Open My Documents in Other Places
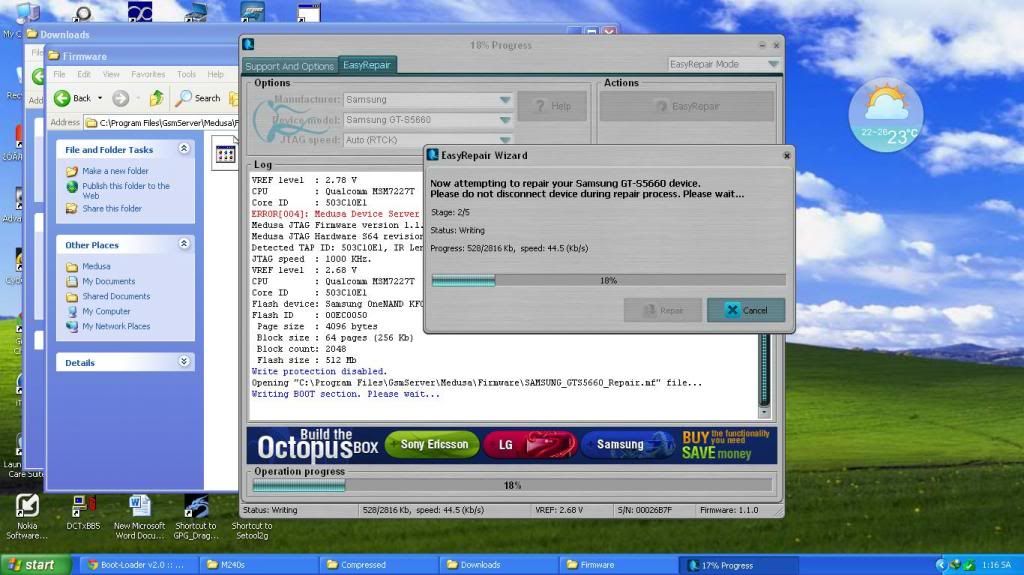This screenshot has height=575, width=1024. 108,282
